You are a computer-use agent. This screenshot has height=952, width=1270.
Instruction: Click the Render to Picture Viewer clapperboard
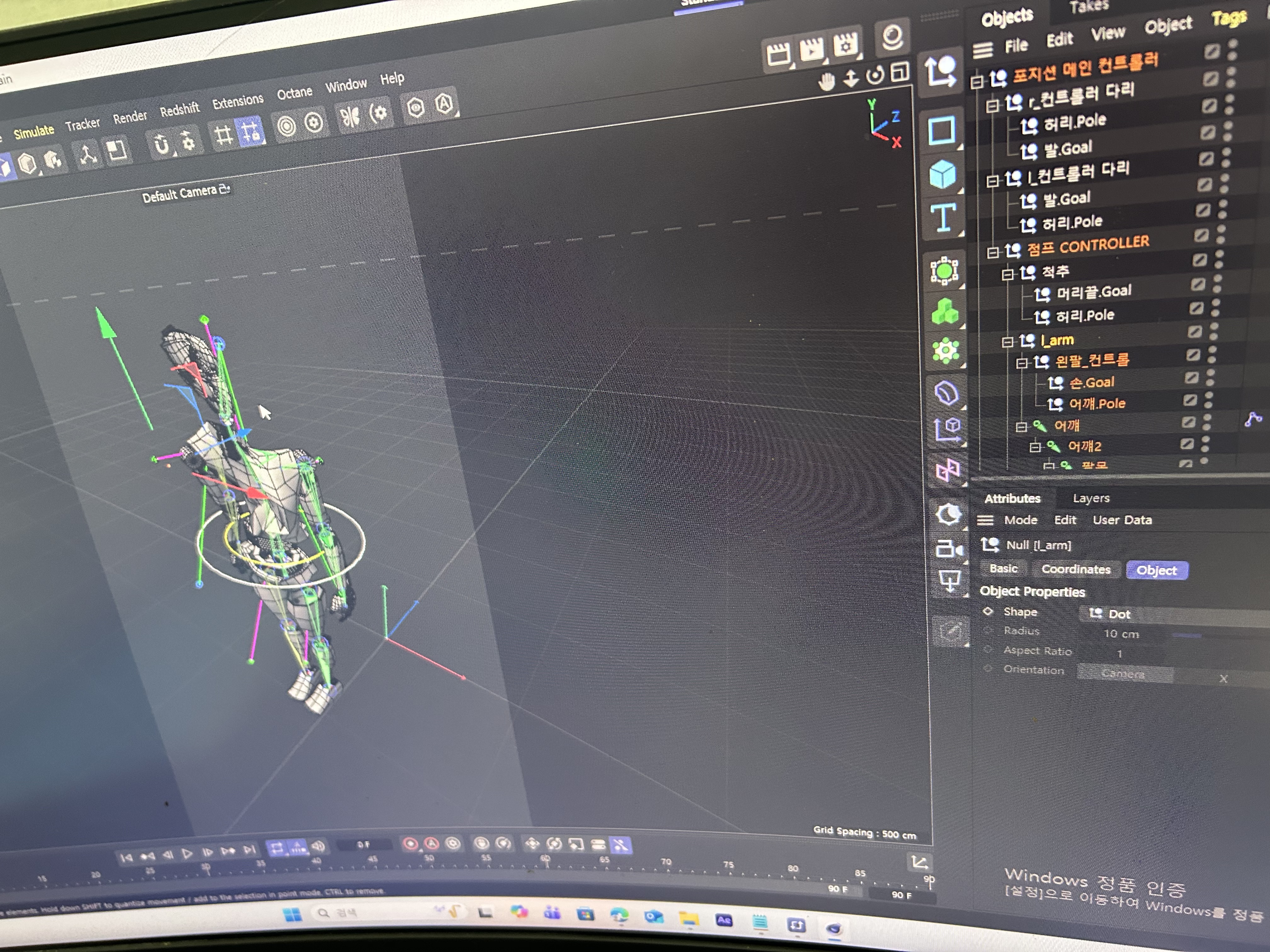(811, 50)
